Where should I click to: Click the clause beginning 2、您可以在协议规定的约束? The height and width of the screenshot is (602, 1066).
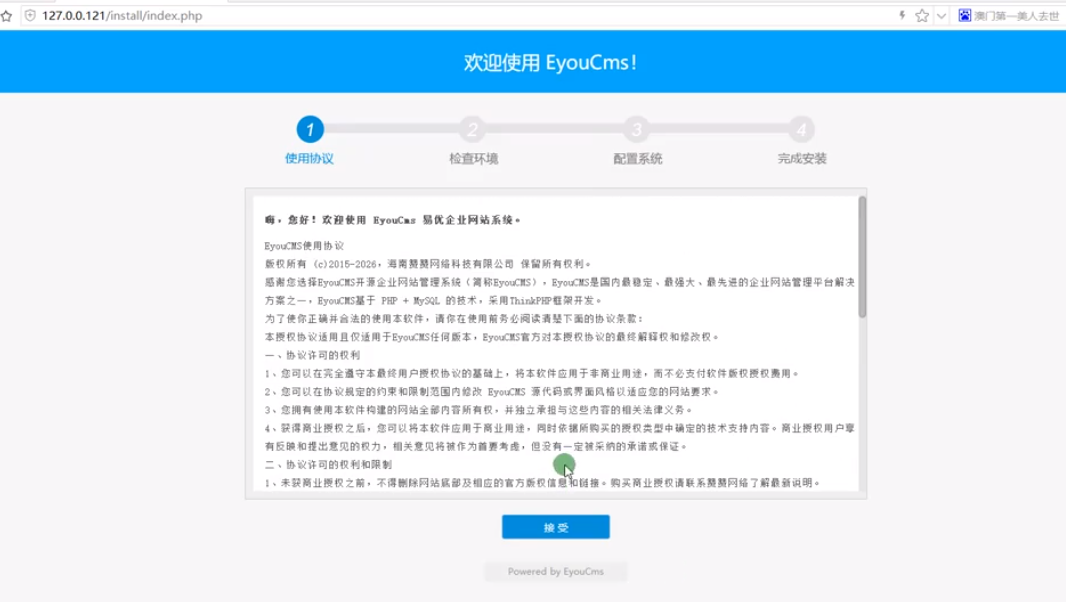tap(492, 392)
